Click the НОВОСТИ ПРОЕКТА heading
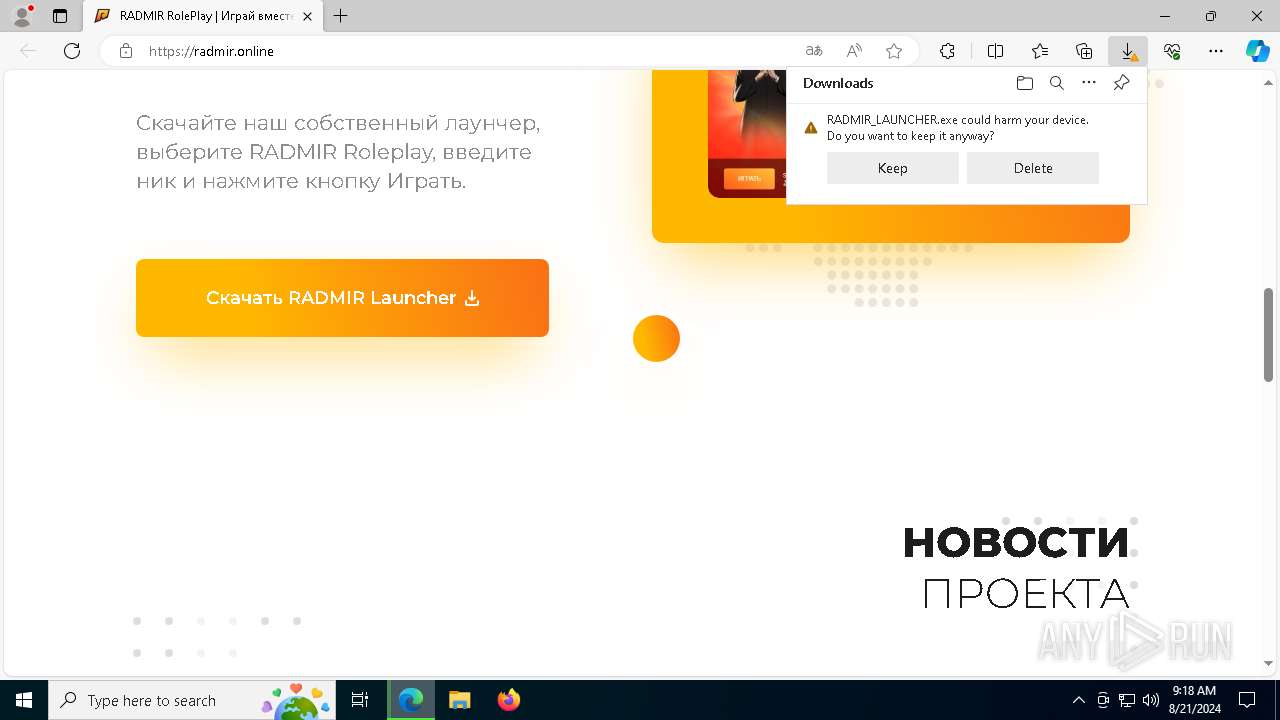 coord(1016,567)
